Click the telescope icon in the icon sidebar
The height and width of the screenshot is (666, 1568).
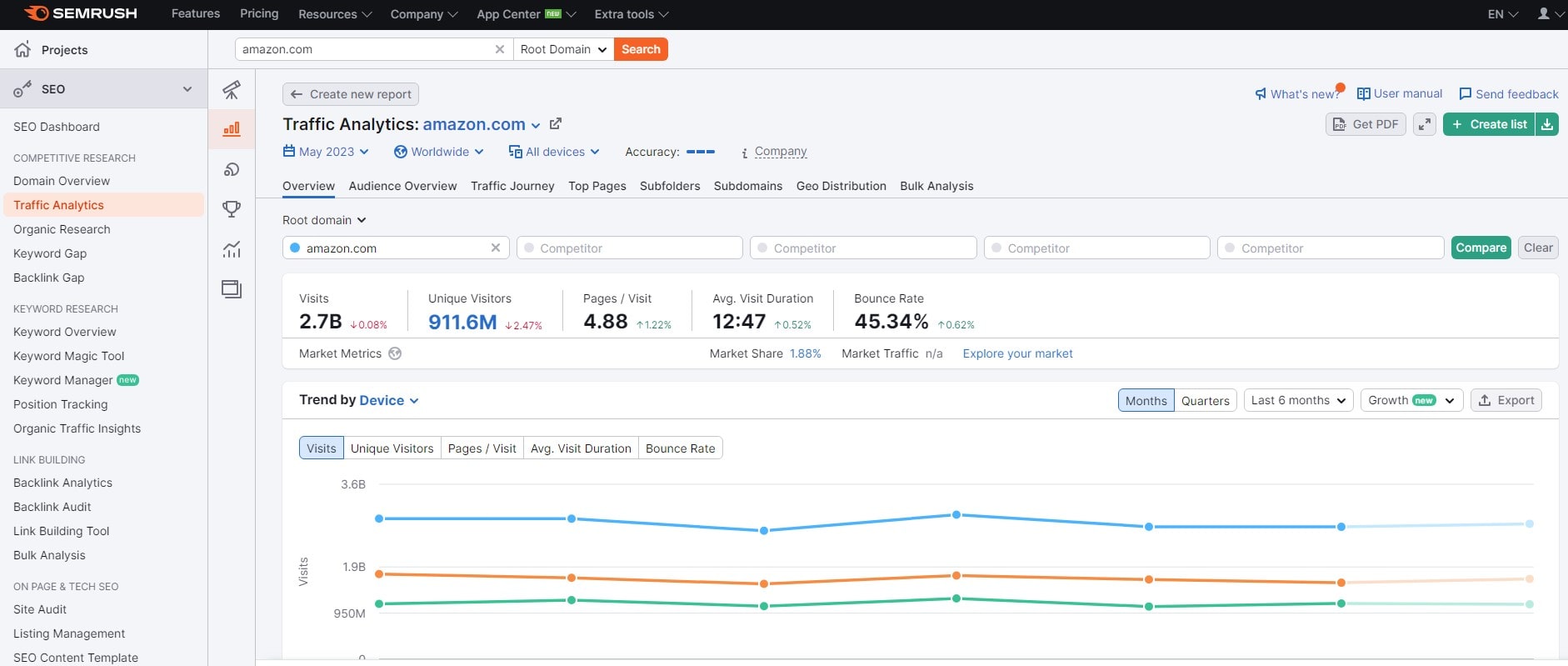coord(232,89)
